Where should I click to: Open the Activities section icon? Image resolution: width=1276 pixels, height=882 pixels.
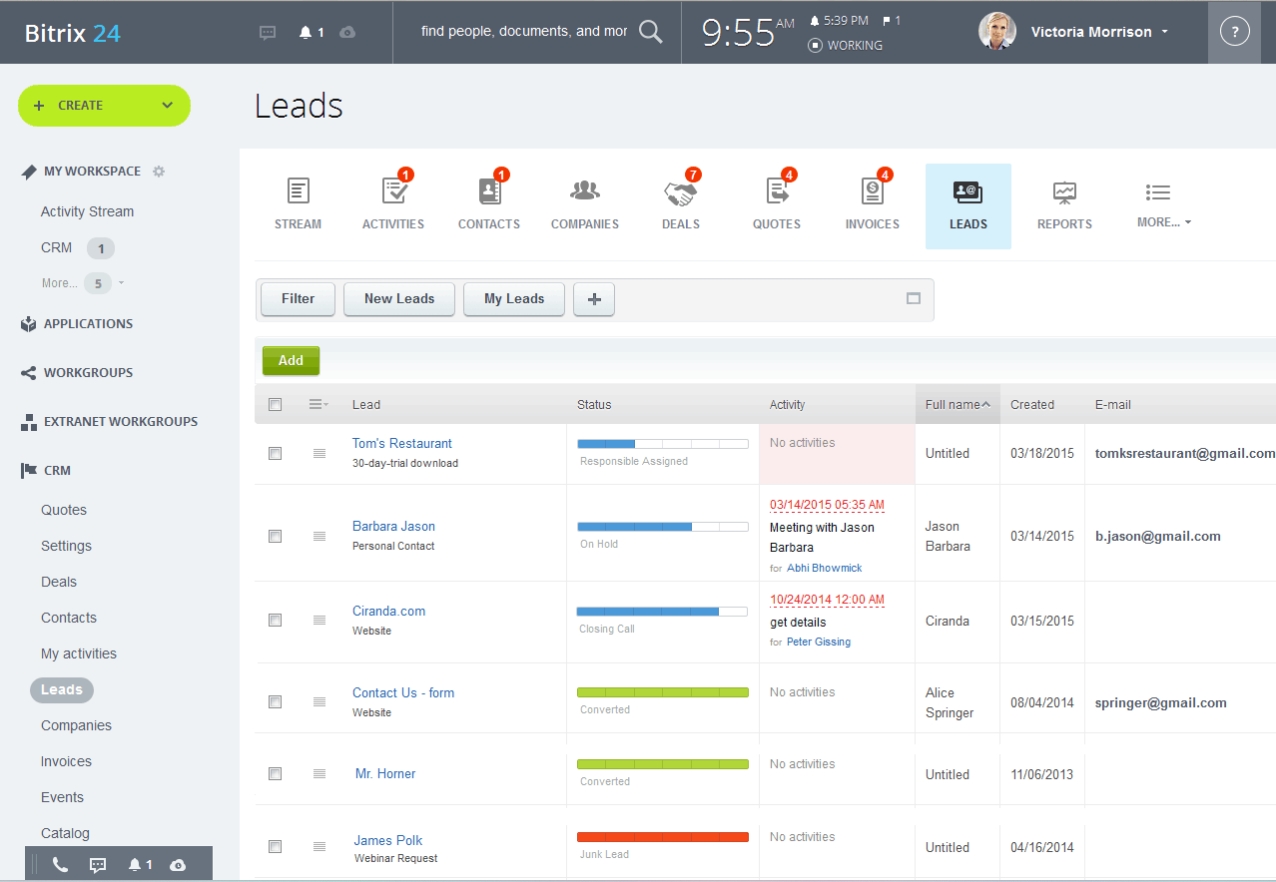393,191
